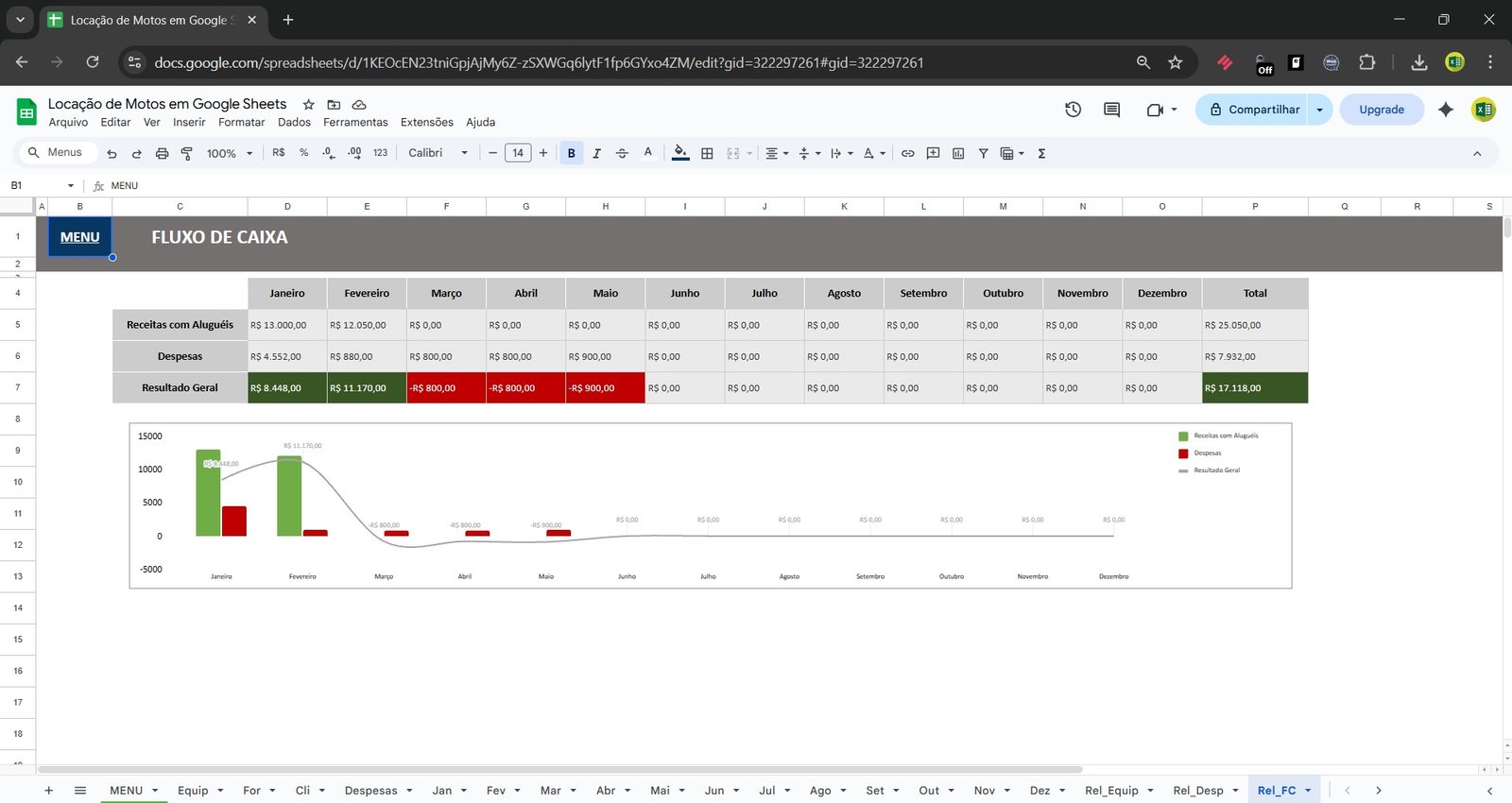Click the MENU link in cell
This screenshot has width=1512, height=803.
[x=79, y=237]
